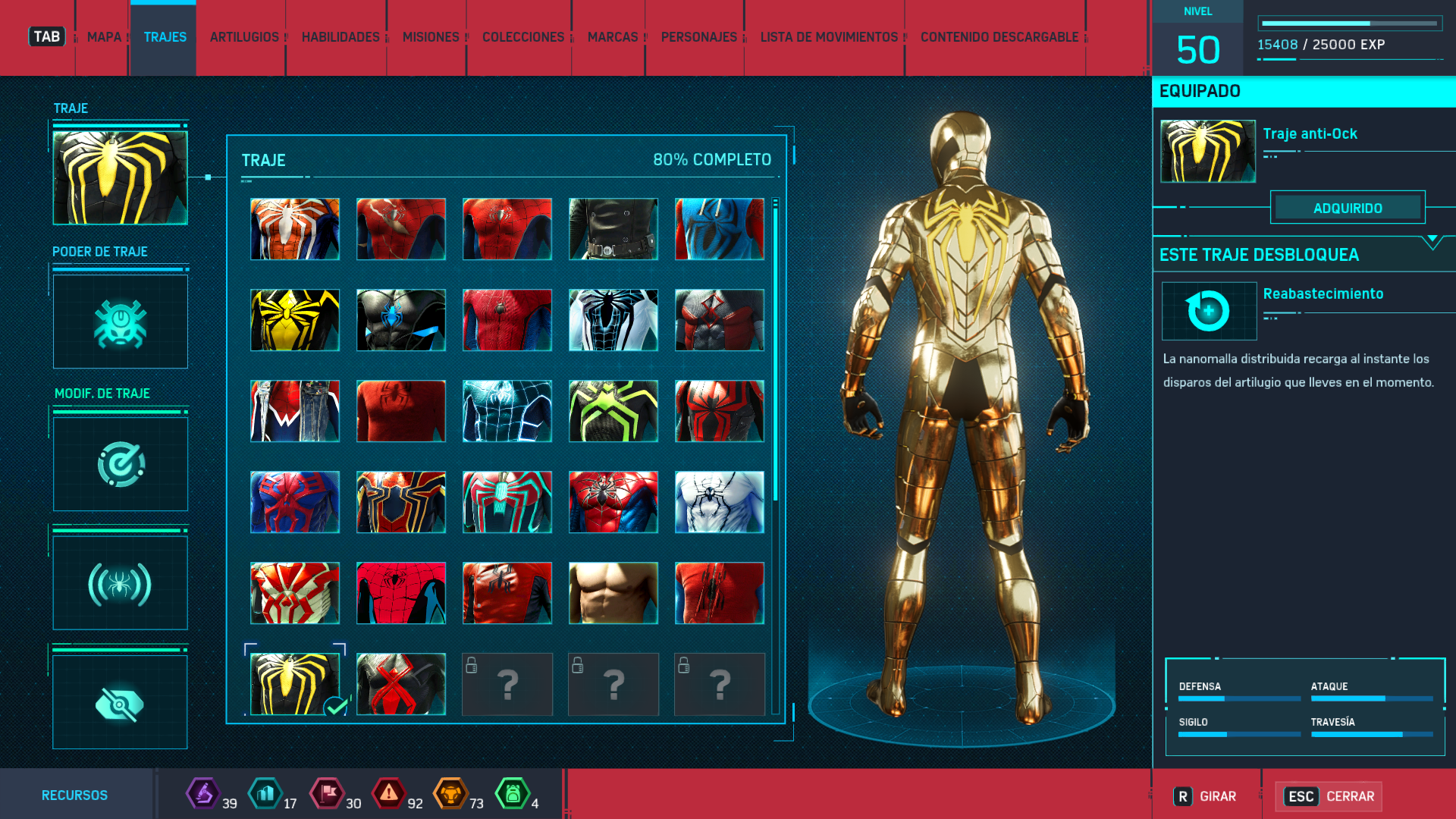1456x819 pixels.
Task: Select the crossed-eye stealth suit mod slot
Action: [x=120, y=703]
